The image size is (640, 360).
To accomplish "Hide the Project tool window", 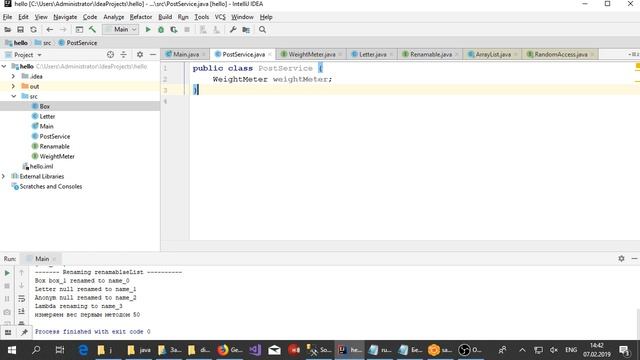I will click(x=153, y=54).
